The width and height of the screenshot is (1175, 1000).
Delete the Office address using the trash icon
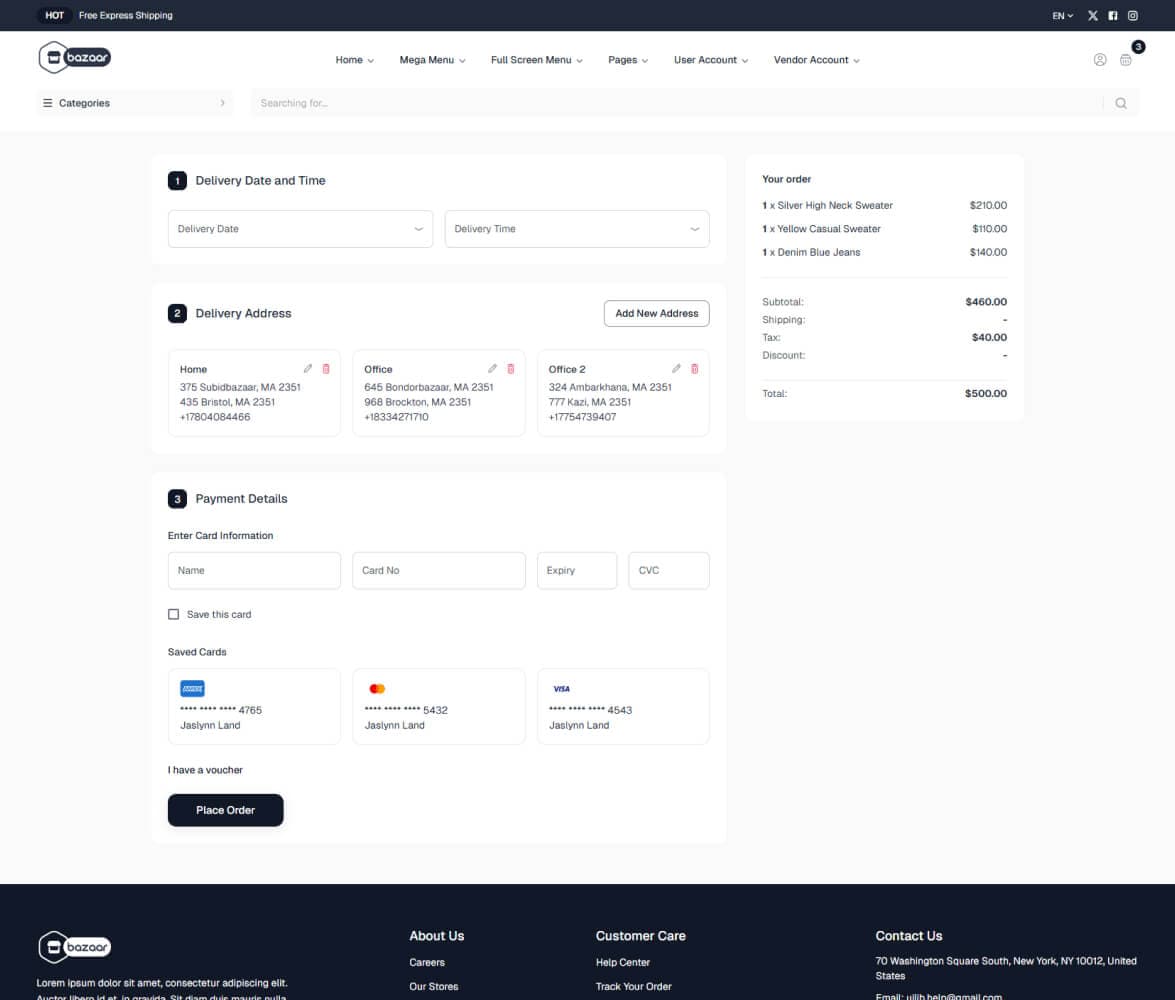(x=510, y=368)
